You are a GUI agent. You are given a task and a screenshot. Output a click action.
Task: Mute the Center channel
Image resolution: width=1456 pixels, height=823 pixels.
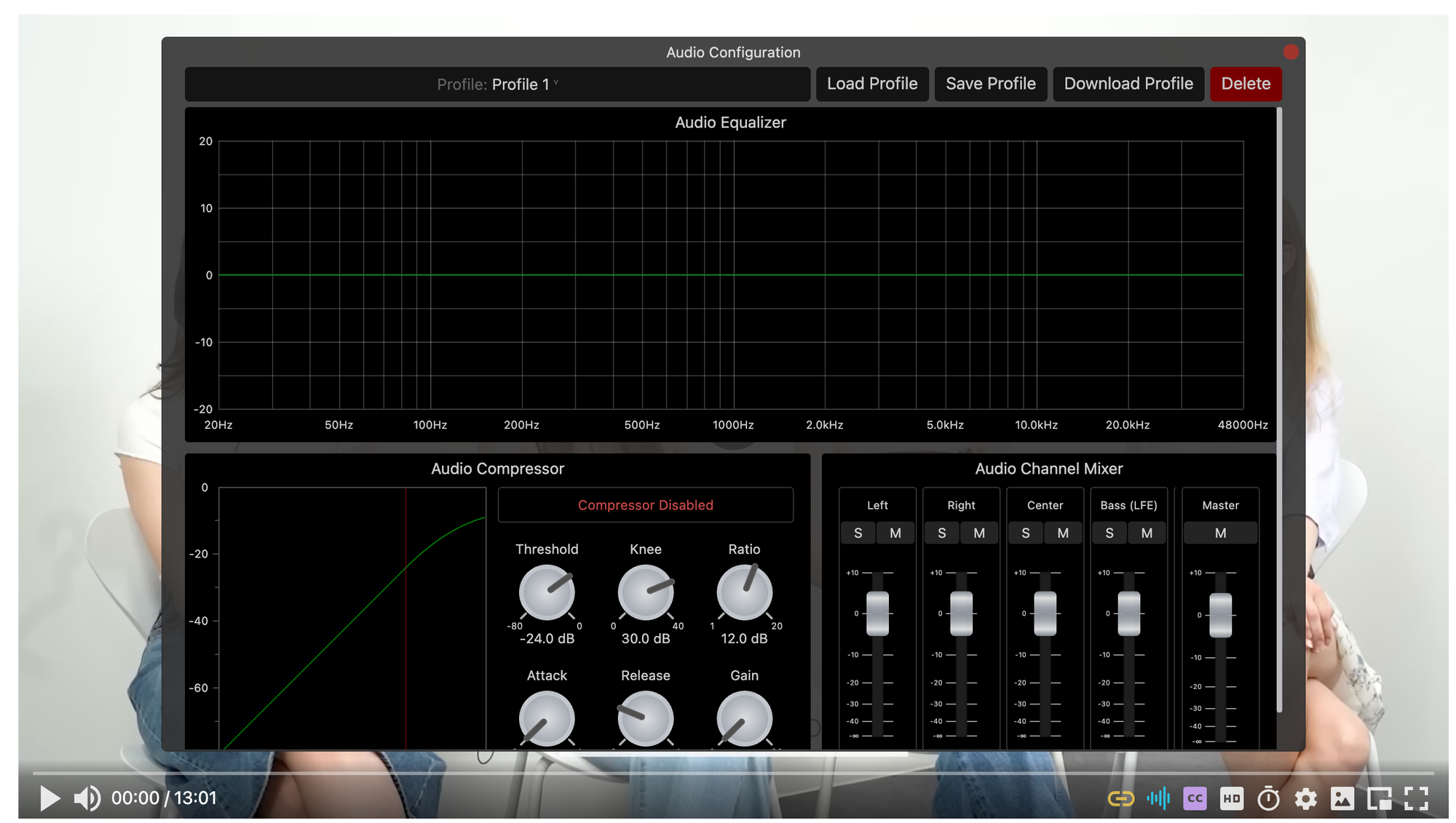click(1063, 533)
